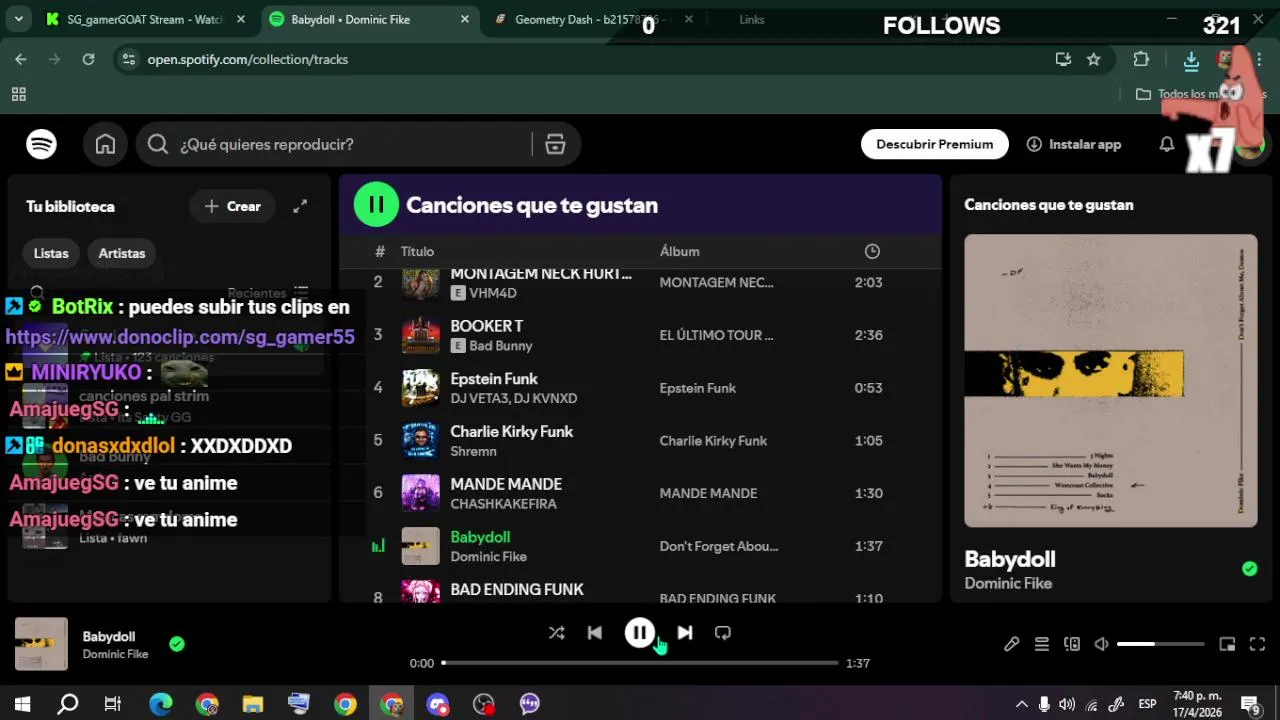The height and width of the screenshot is (720, 1280).
Task: Toggle liked checkmark in the right Babydoll panel
Action: coord(1249,569)
